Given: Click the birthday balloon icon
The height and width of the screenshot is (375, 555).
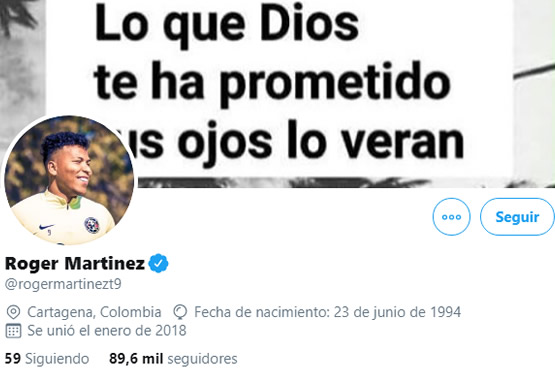Looking at the screenshot, I should tap(180, 312).
